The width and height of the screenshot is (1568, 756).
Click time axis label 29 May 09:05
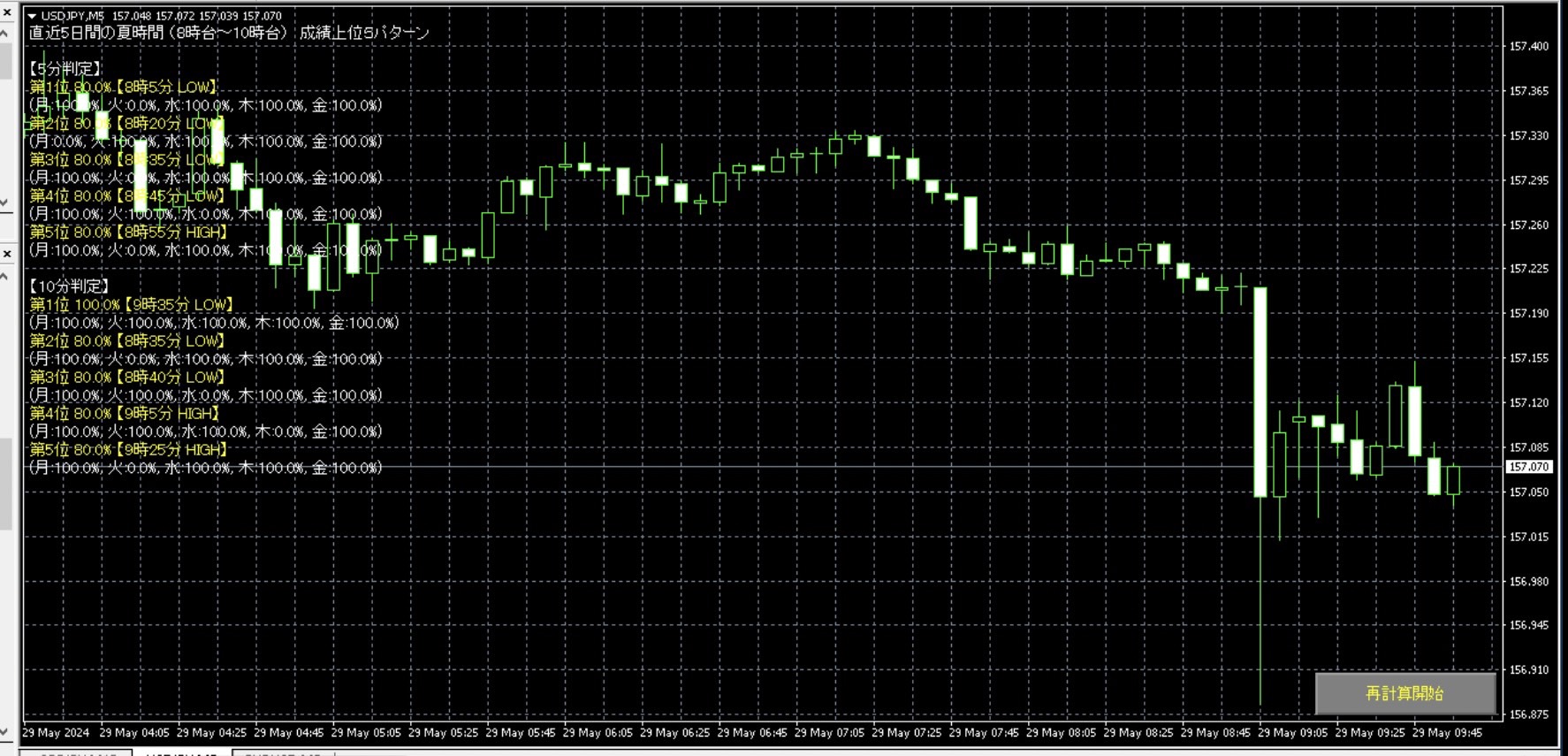click(x=1292, y=733)
